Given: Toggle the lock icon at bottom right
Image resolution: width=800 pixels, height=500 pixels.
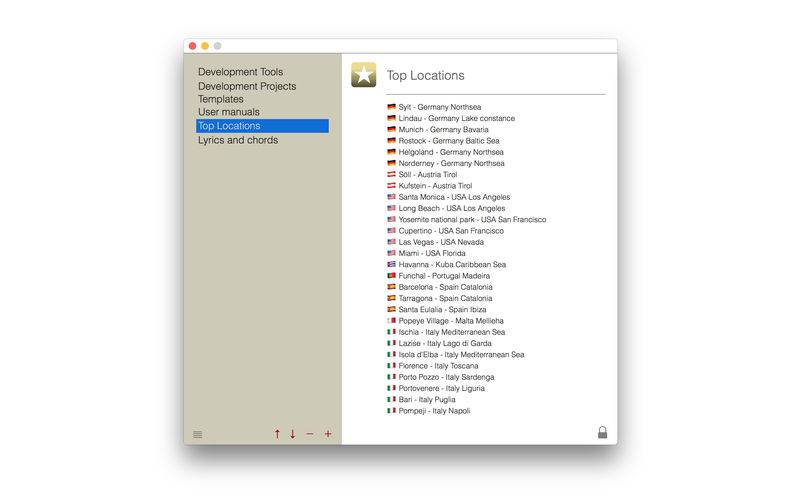Looking at the screenshot, I should point(603,432).
